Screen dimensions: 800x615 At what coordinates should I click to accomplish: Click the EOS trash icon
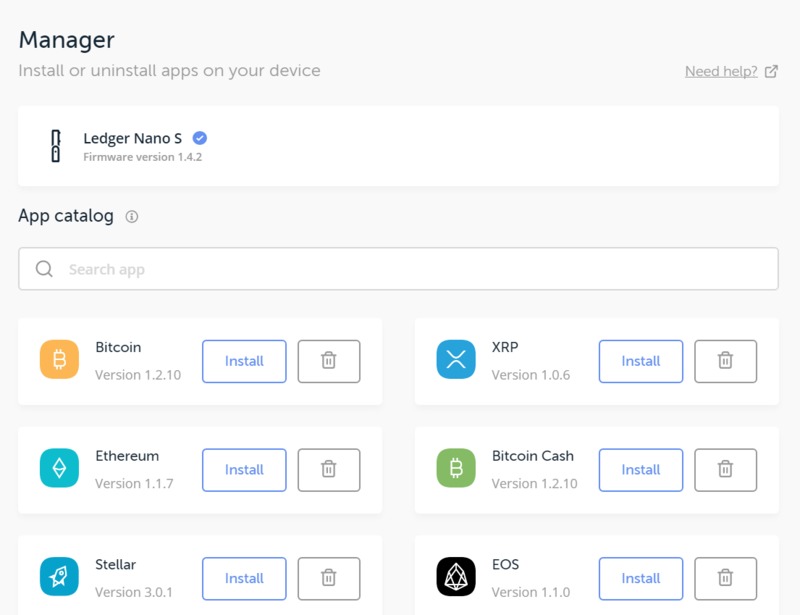[x=725, y=578]
